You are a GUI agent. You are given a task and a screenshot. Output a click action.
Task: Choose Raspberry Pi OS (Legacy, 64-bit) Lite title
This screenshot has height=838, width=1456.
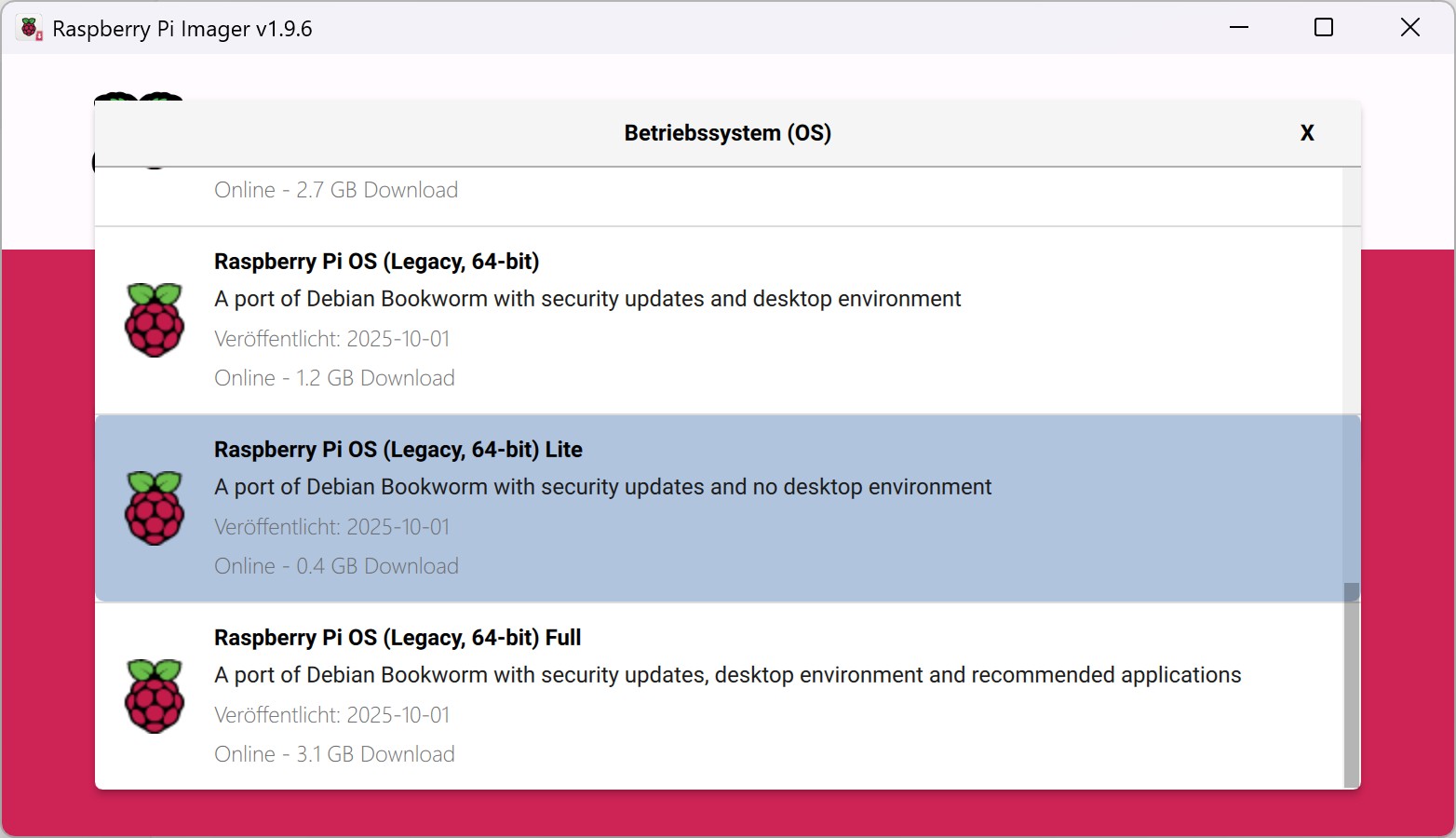point(398,450)
